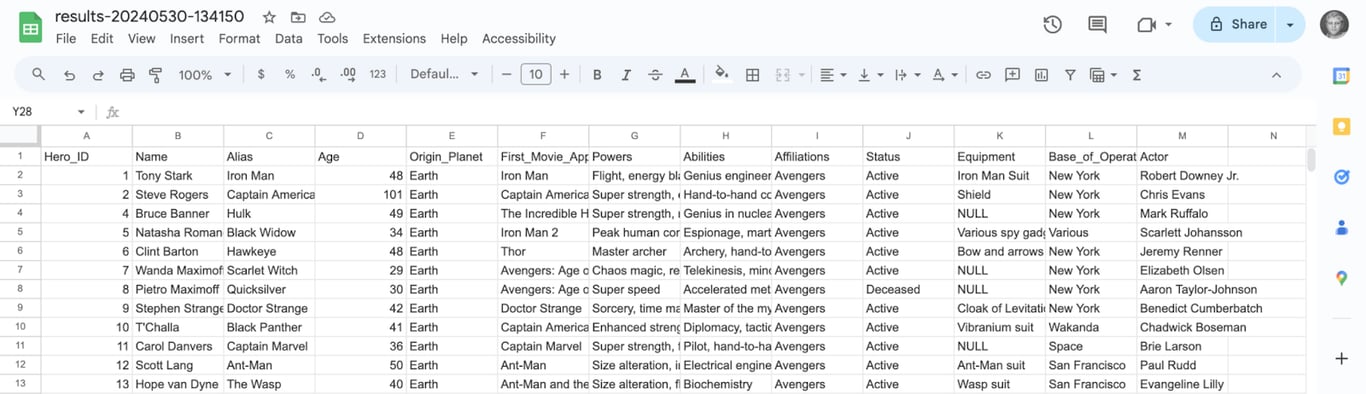Undo the last action

69,75
